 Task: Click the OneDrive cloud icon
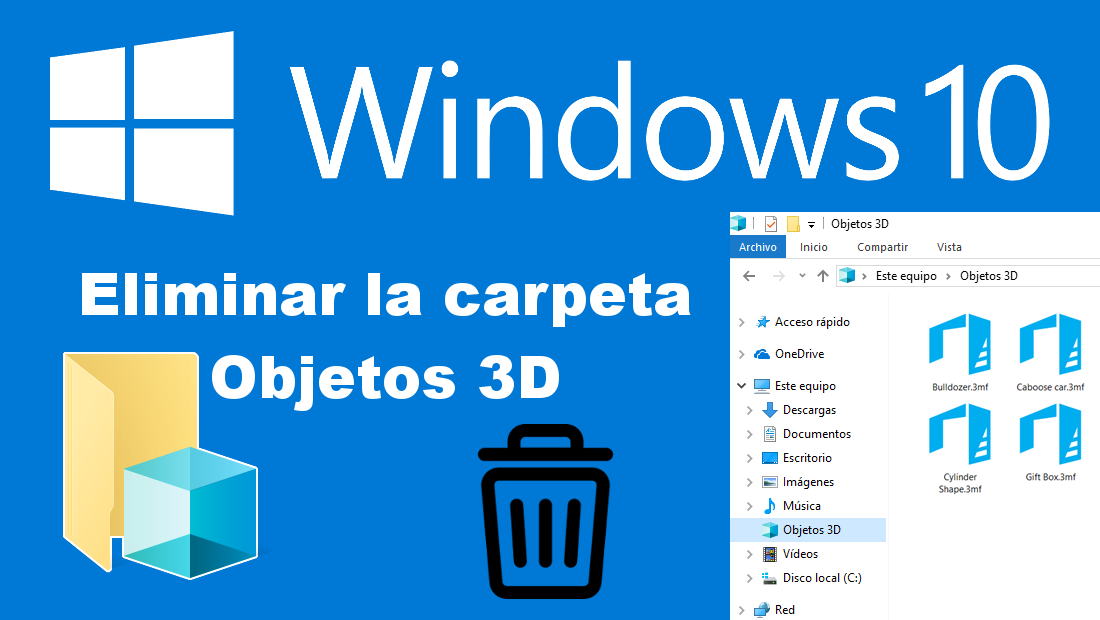click(762, 354)
